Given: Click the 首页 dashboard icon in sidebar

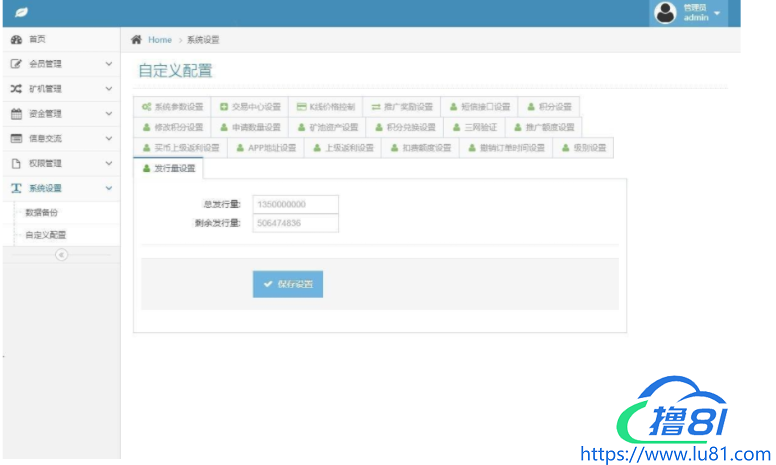Looking at the screenshot, I should pyautogui.click(x=16, y=39).
